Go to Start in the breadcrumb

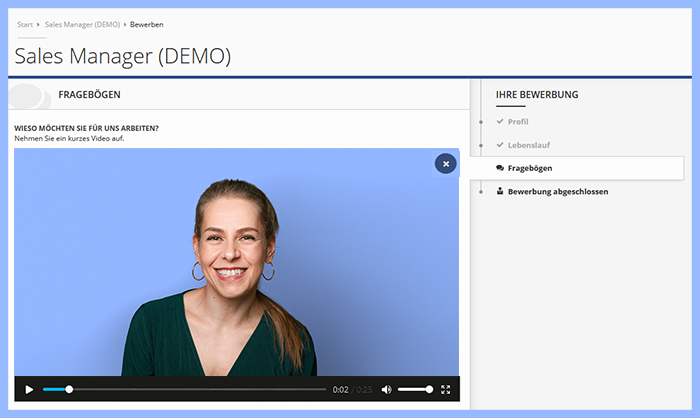[x=25, y=24]
